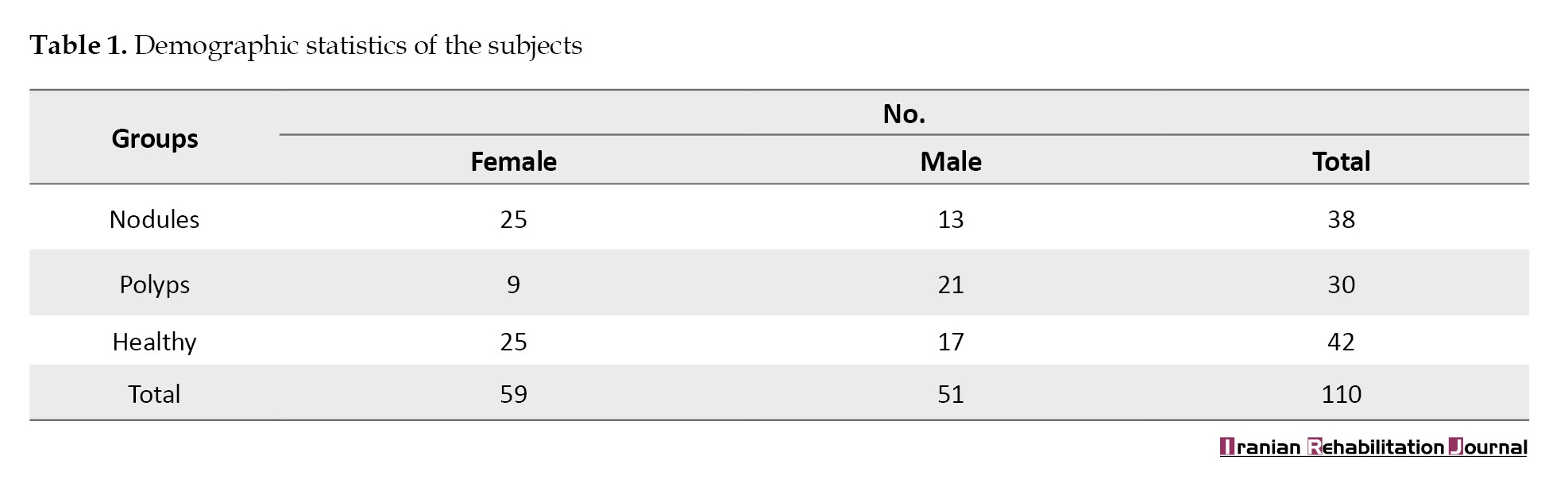This screenshot has height=495, width=1568.
Task: Select the Nodules male count 13
Action: pyautogui.click(x=951, y=219)
